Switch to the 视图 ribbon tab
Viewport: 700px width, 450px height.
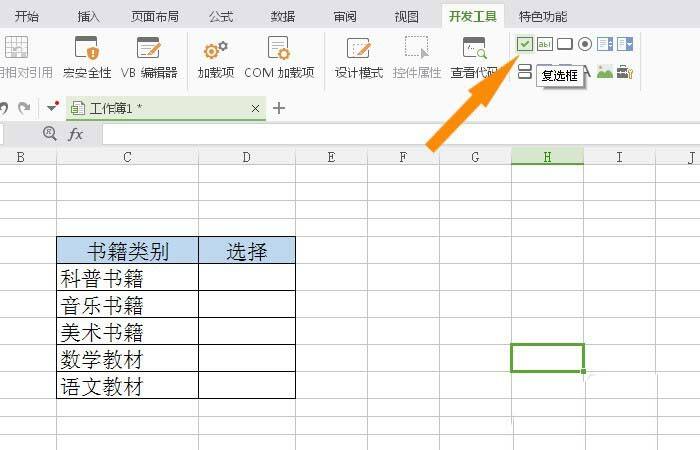[x=407, y=17]
